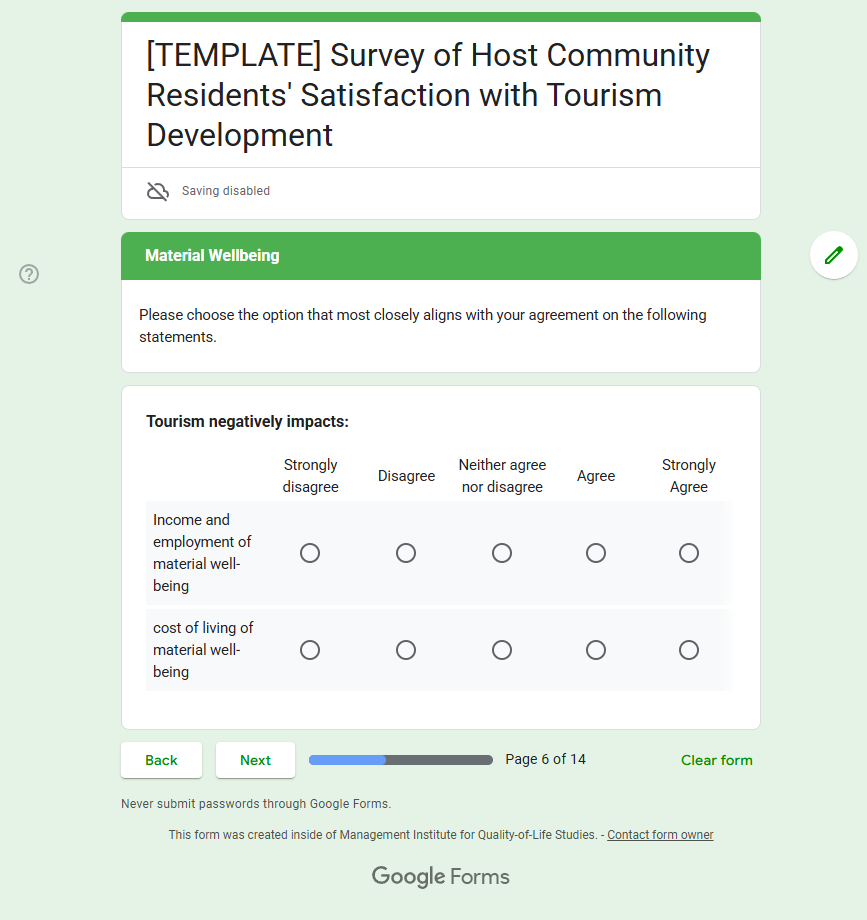Select Strongly disagree for Income and employment
The image size is (867, 920).
tap(310, 553)
